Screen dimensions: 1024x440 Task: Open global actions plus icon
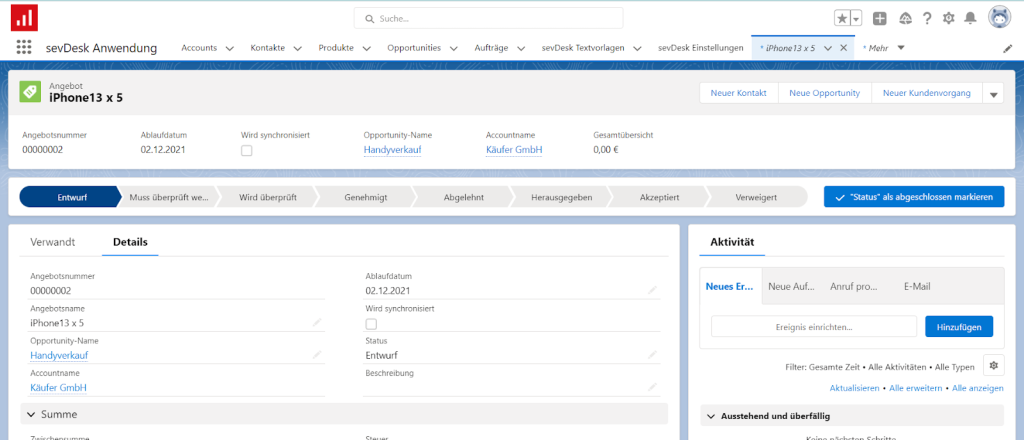[879, 18]
